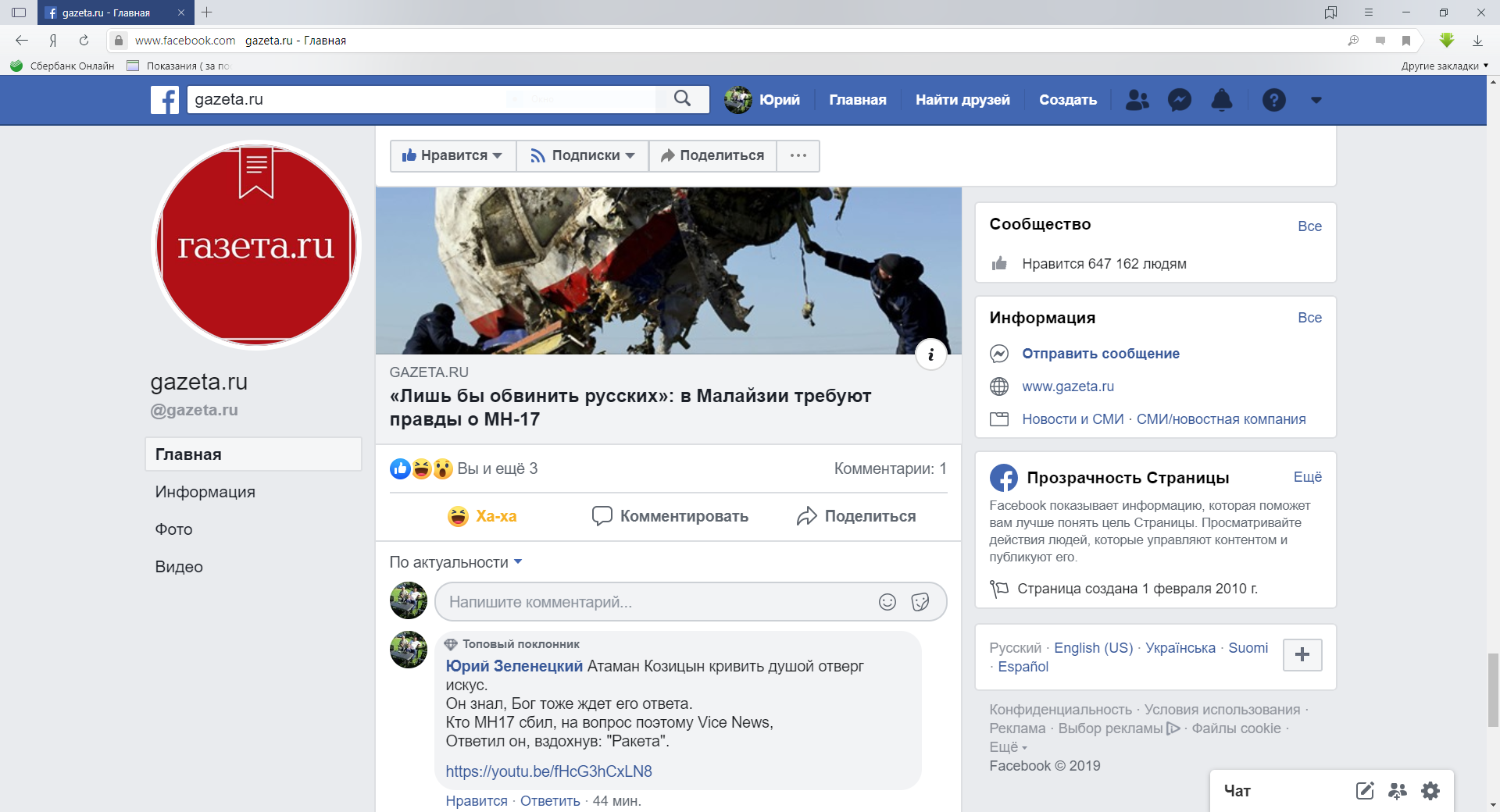This screenshot has height=812, width=1500.
Task: Click Ответить under the comment
Action: (550, 801)
